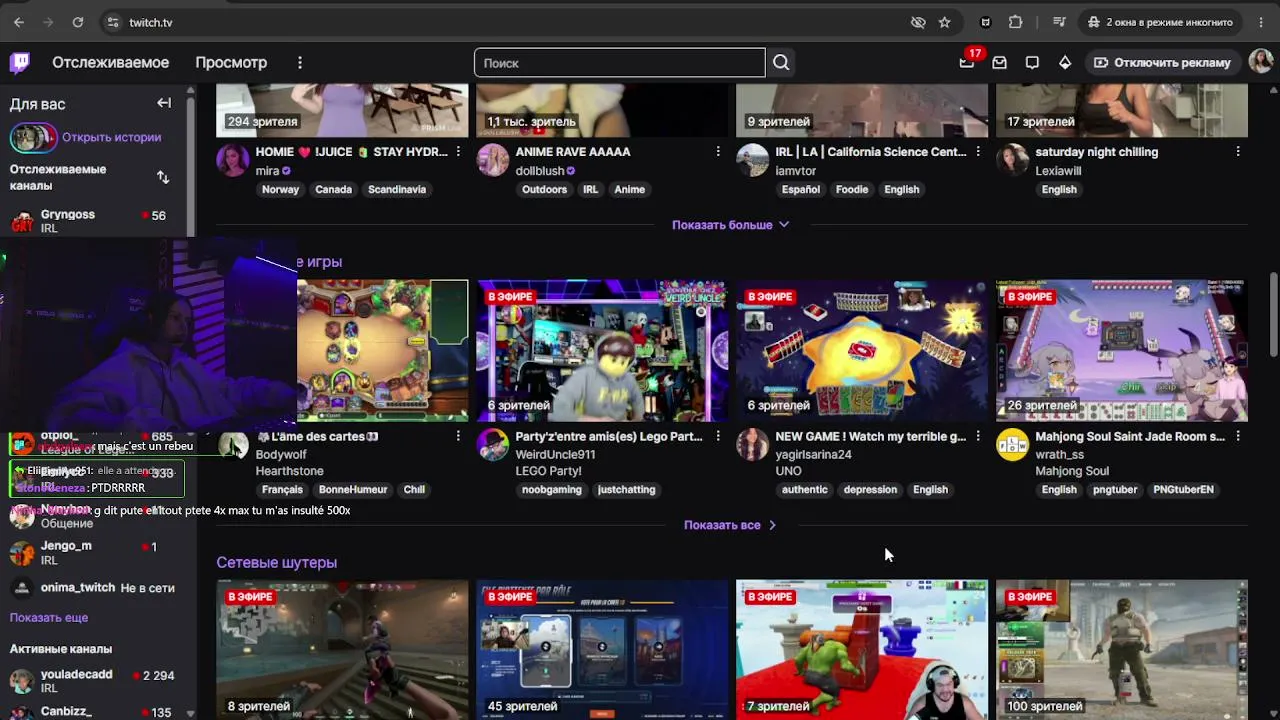Image resolution: width=1280 pixels, height=720 pixels.
Task: Click Показать все below the games row
Action: pos(731,525)
